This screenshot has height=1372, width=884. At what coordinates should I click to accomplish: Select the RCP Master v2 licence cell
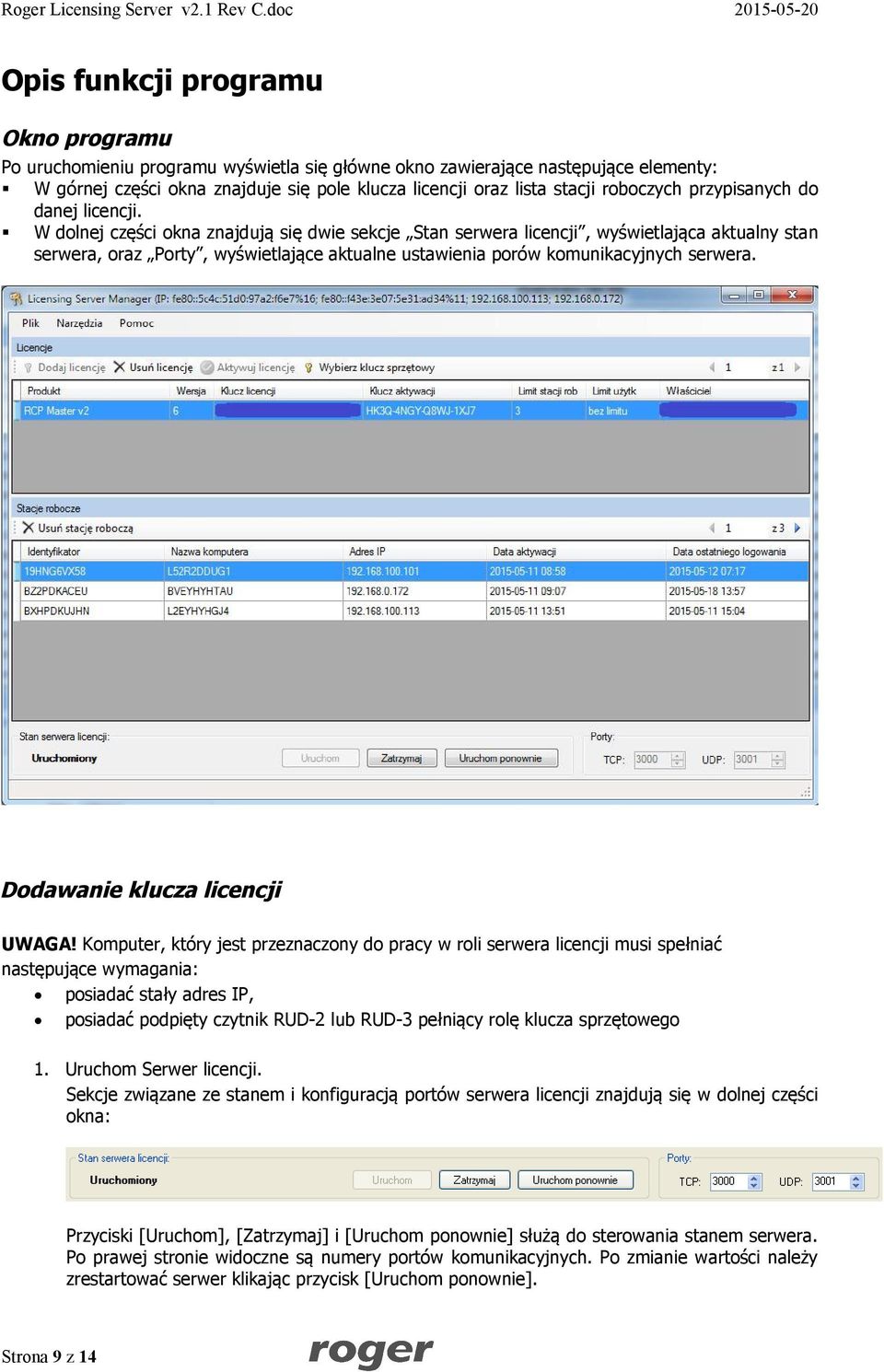pyautogui.click(x=95, y=411)
